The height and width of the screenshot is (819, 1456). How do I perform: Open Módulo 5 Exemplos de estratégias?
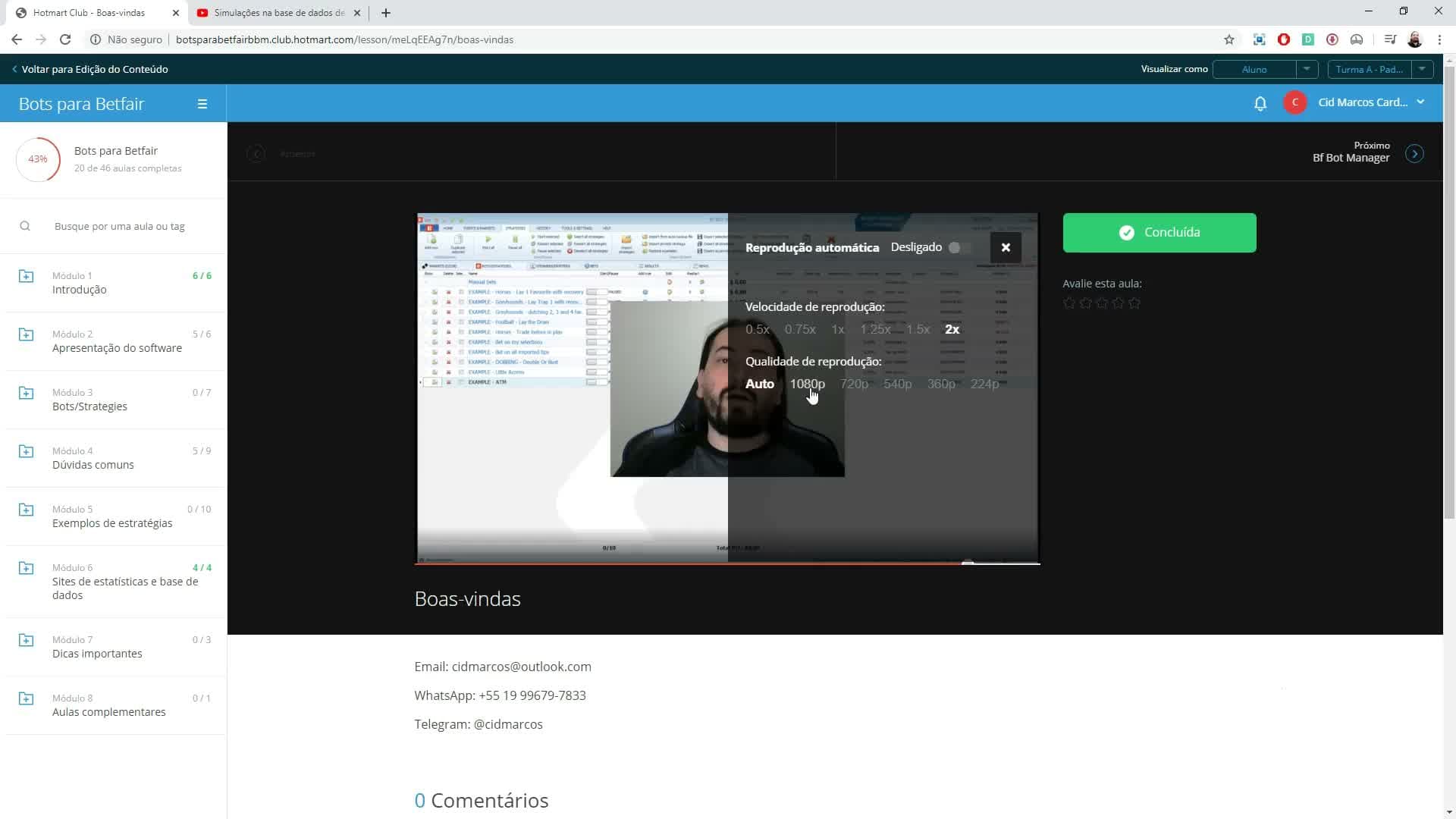(114, 516)
